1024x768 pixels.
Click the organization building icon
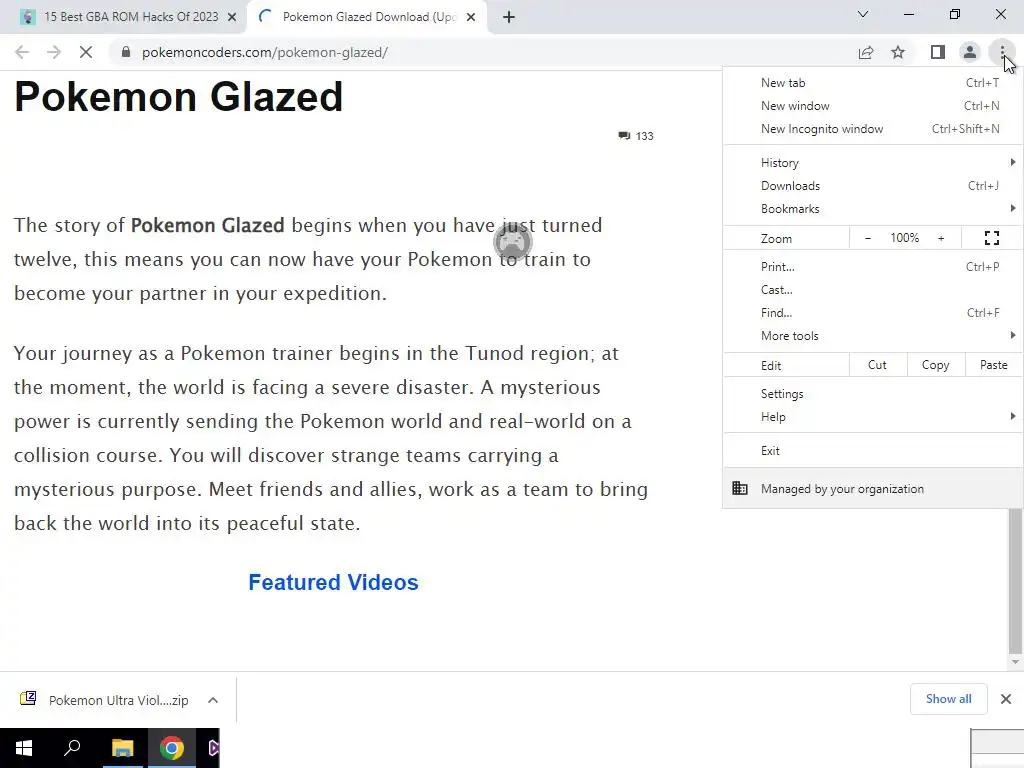(740, 488)
